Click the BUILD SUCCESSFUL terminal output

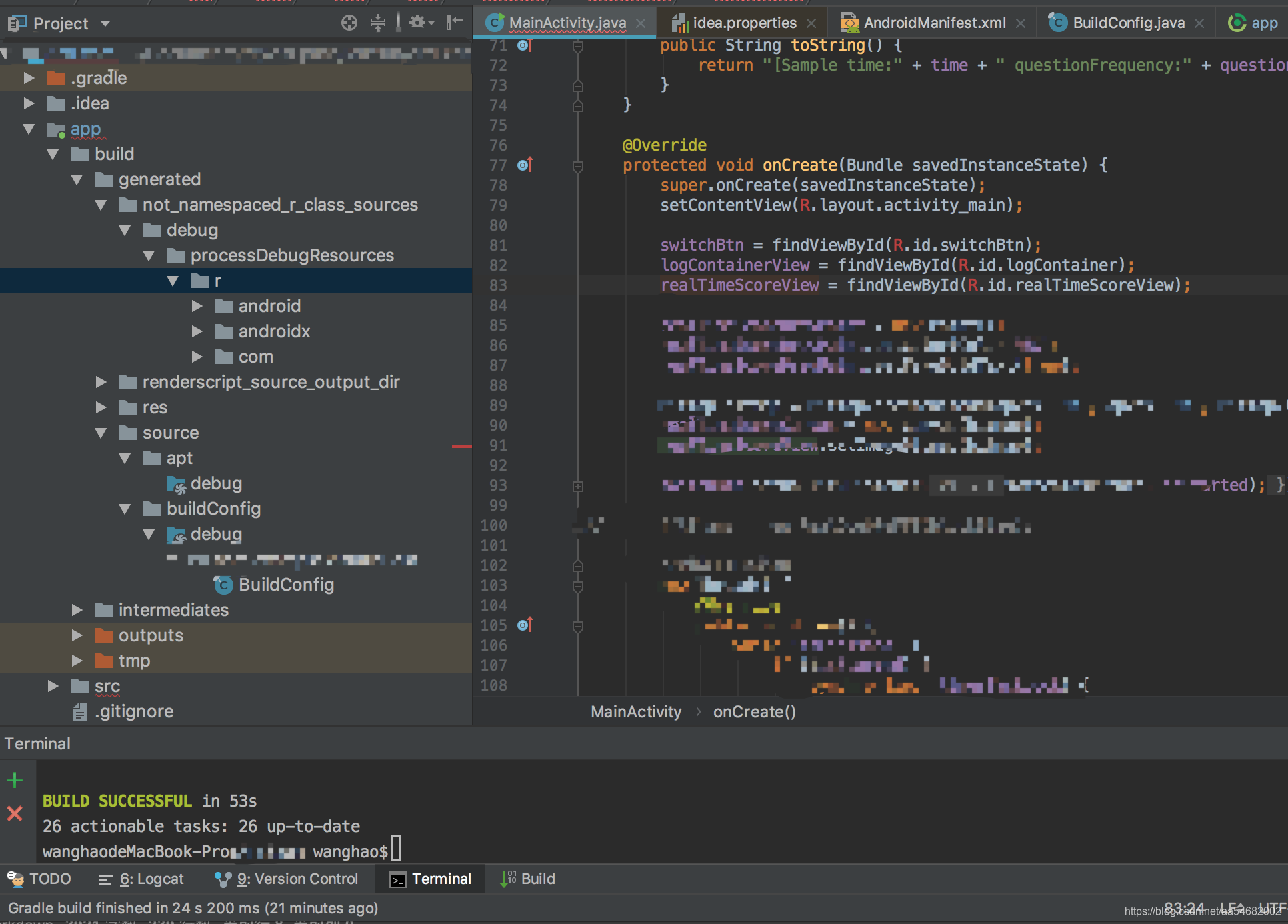pyautogui.click(x=117, y=801)
